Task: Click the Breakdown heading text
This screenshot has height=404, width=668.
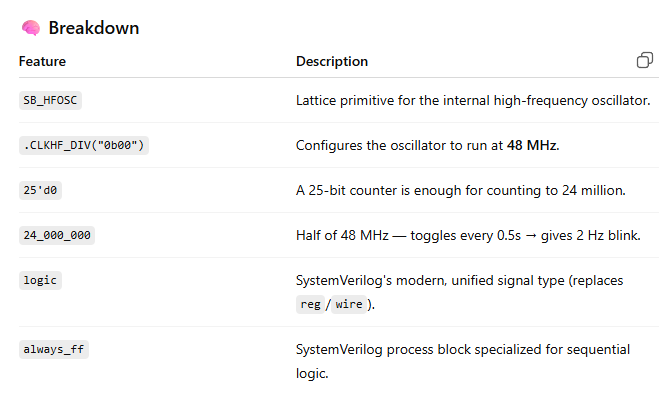Action: (93, 28)
